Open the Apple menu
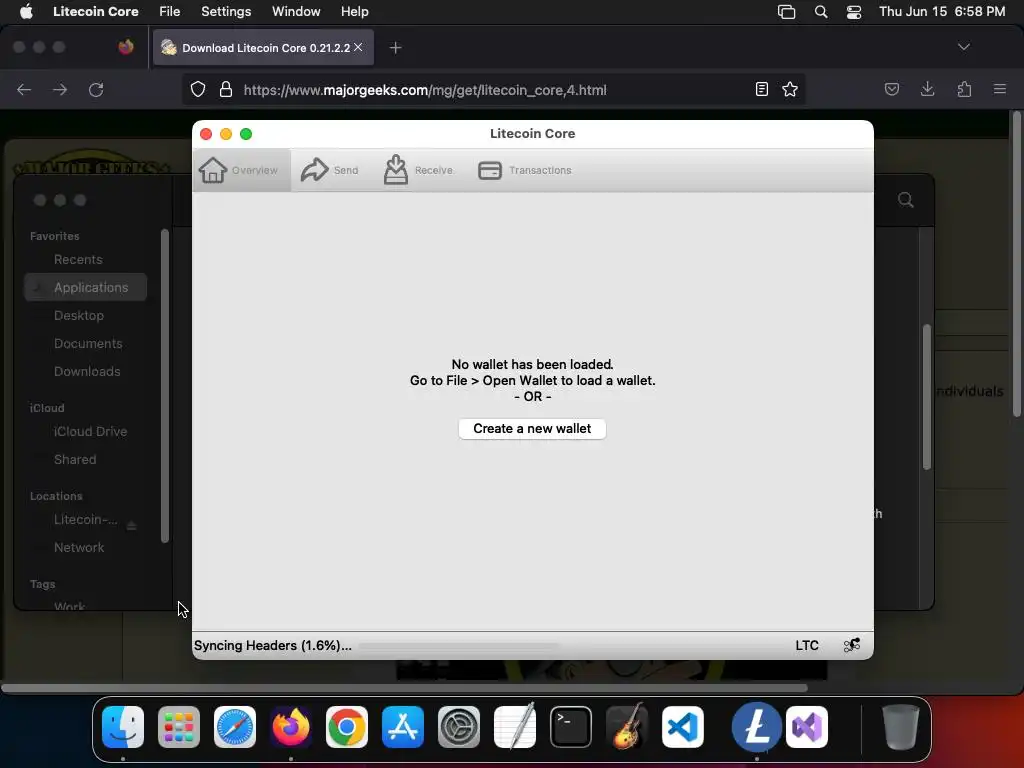Screen dimensions: 1024x768 coord(26,12)
